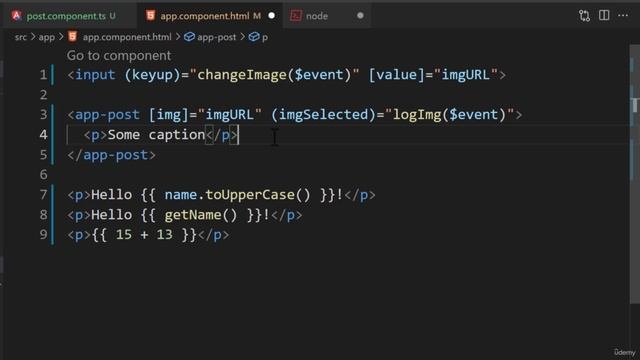Screen dimensions: 640x360
Task: Split the editor to the right
Action: click(x=604, y=16)
